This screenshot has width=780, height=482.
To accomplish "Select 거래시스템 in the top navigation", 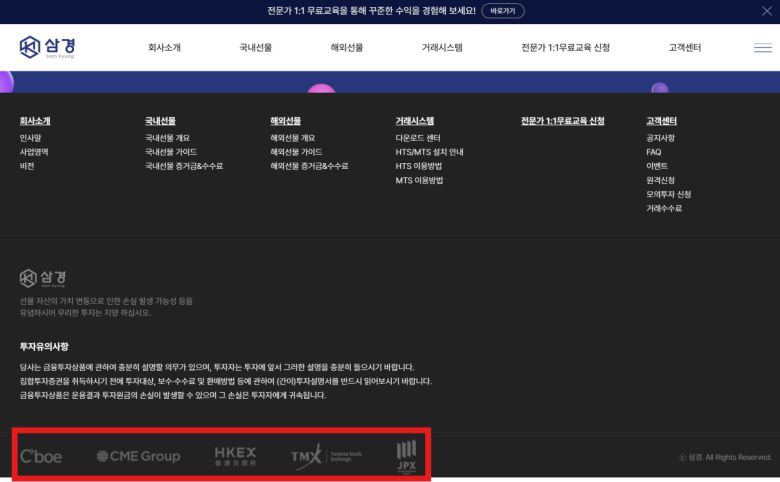I will [441, 48].
